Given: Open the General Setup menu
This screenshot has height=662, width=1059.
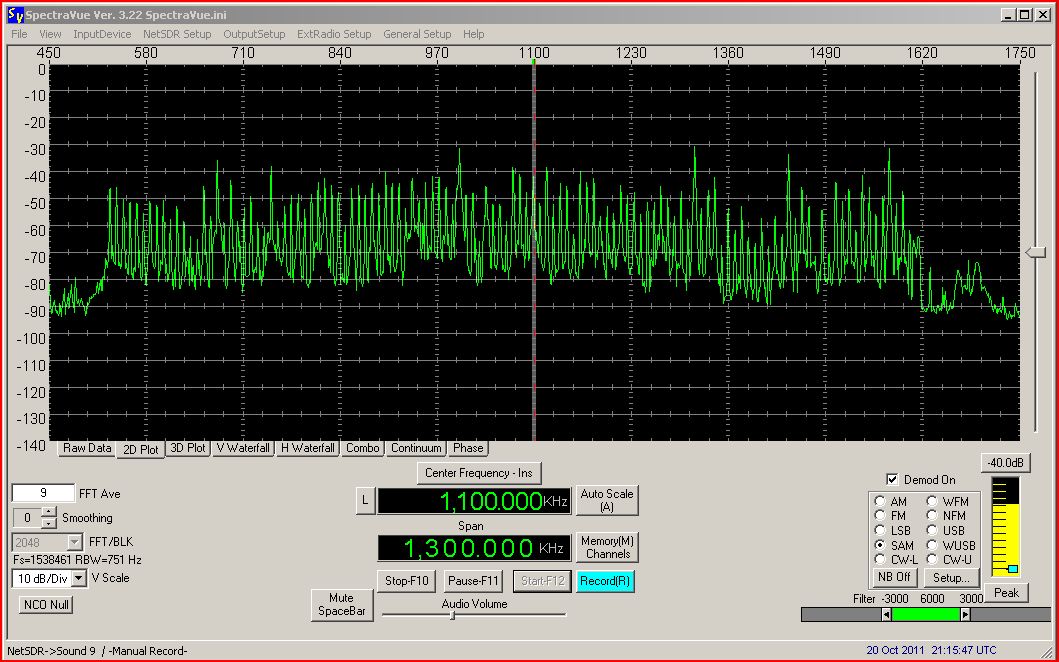Looking at the screenshot, I should [416, 34].
